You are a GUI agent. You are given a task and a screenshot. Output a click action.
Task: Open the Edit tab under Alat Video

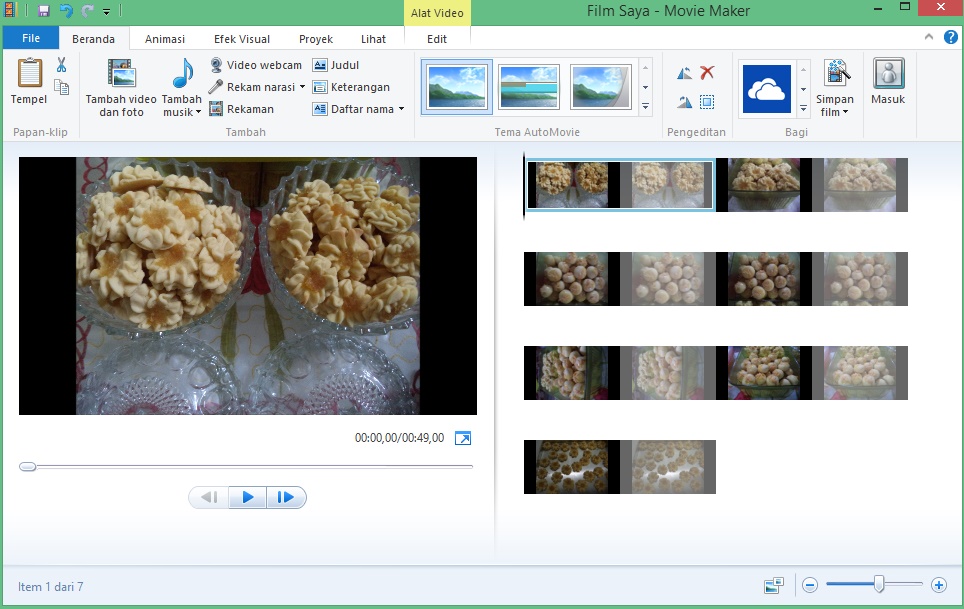coord(437,39)
